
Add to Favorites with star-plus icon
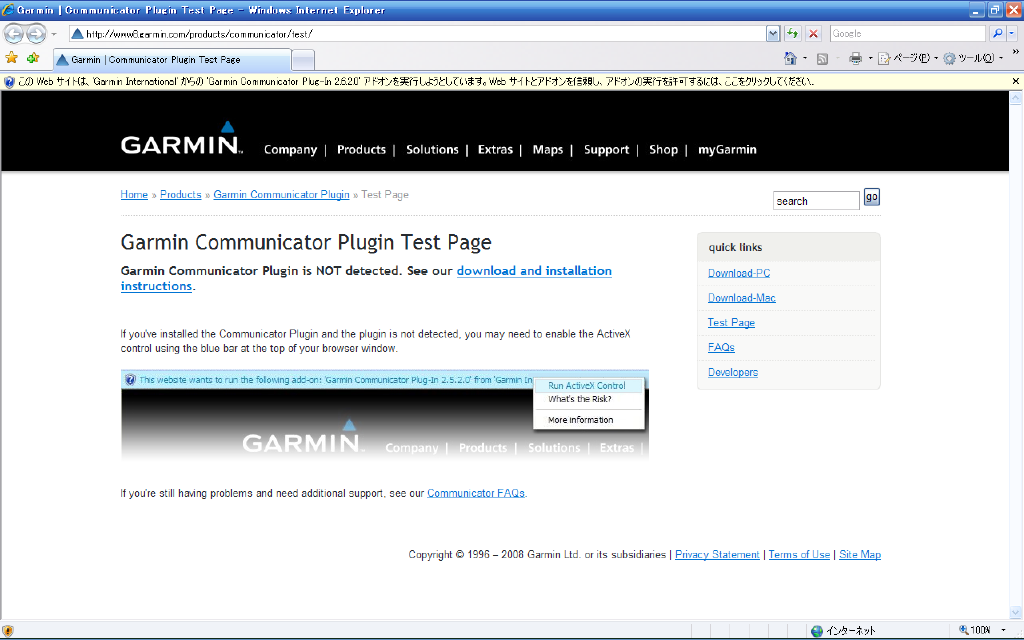[x=33, y=58]
